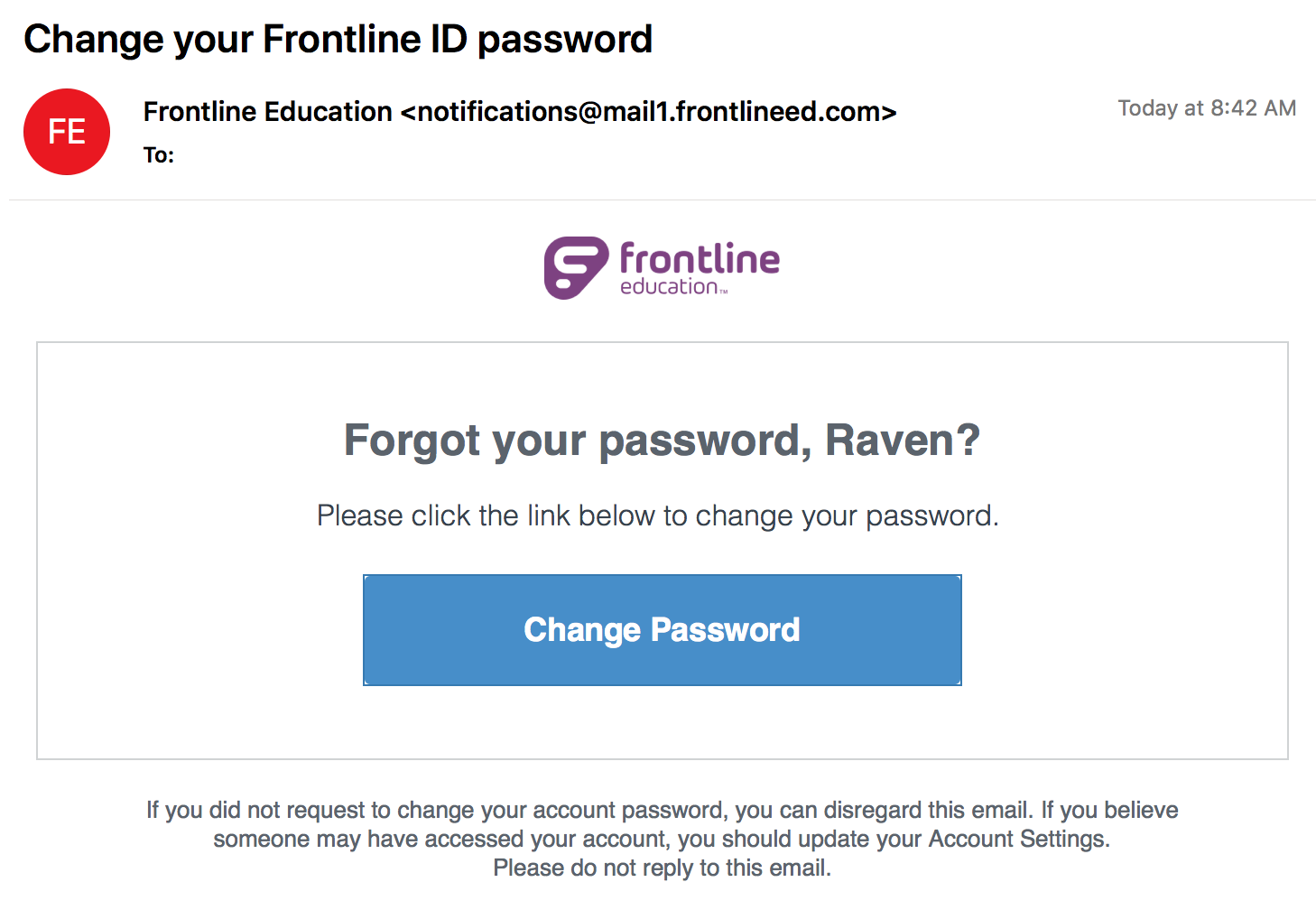Click the 'Forgot your password' heading

(578, 441)
